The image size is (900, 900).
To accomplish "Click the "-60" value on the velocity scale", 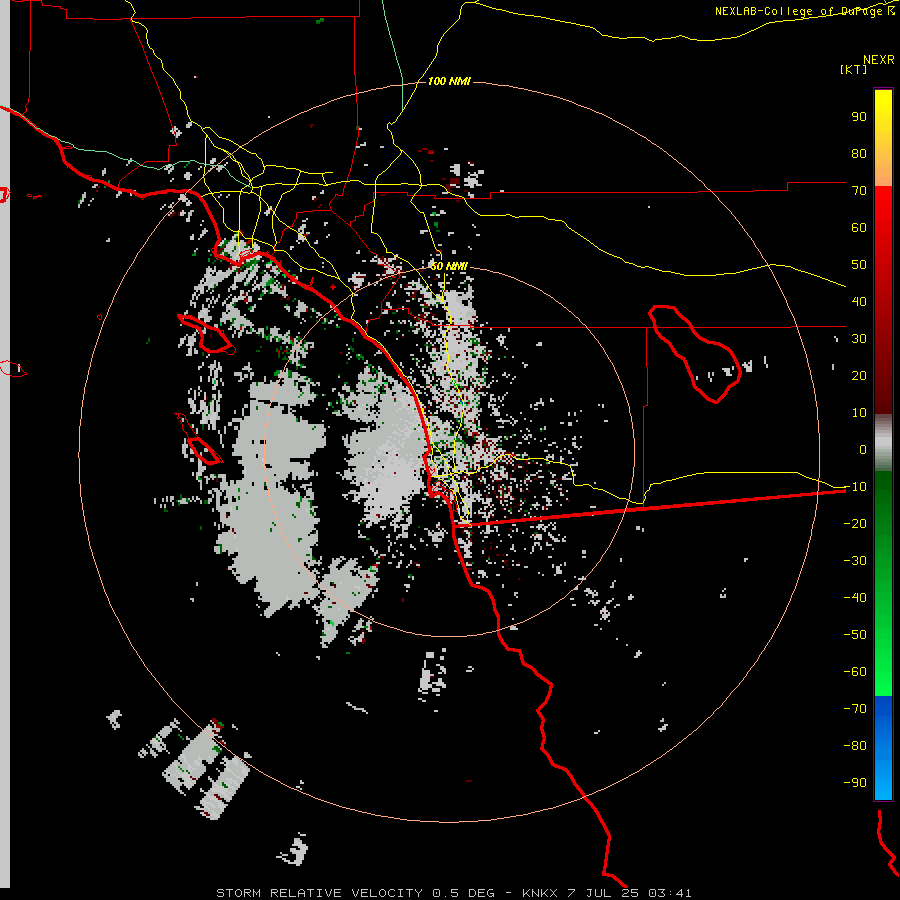I will [855, 672].
